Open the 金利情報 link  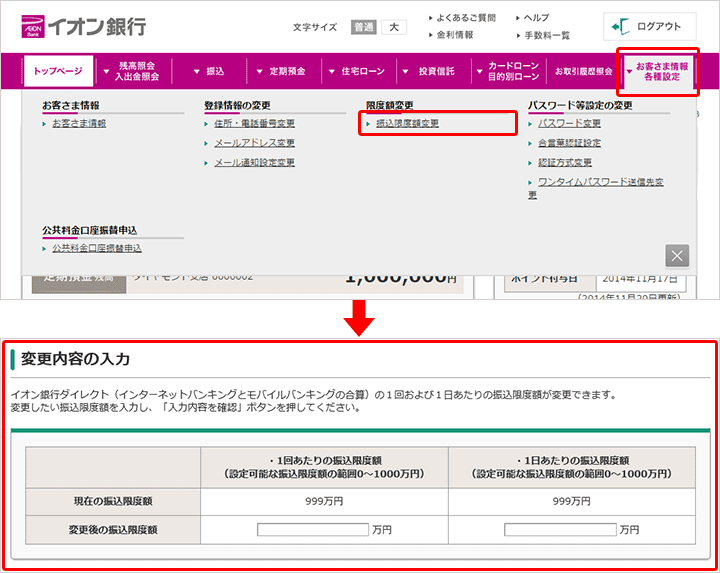(455, 35)
